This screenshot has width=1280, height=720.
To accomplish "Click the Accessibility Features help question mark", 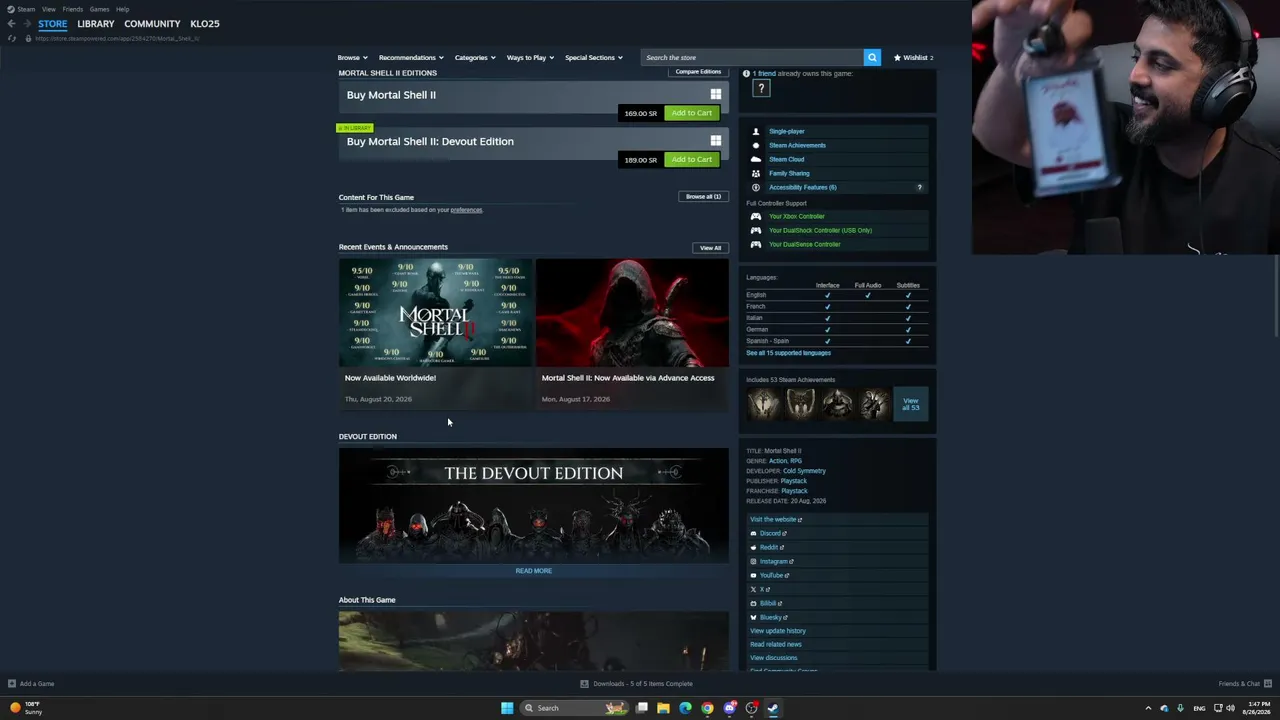I will (x=920, y=187).
